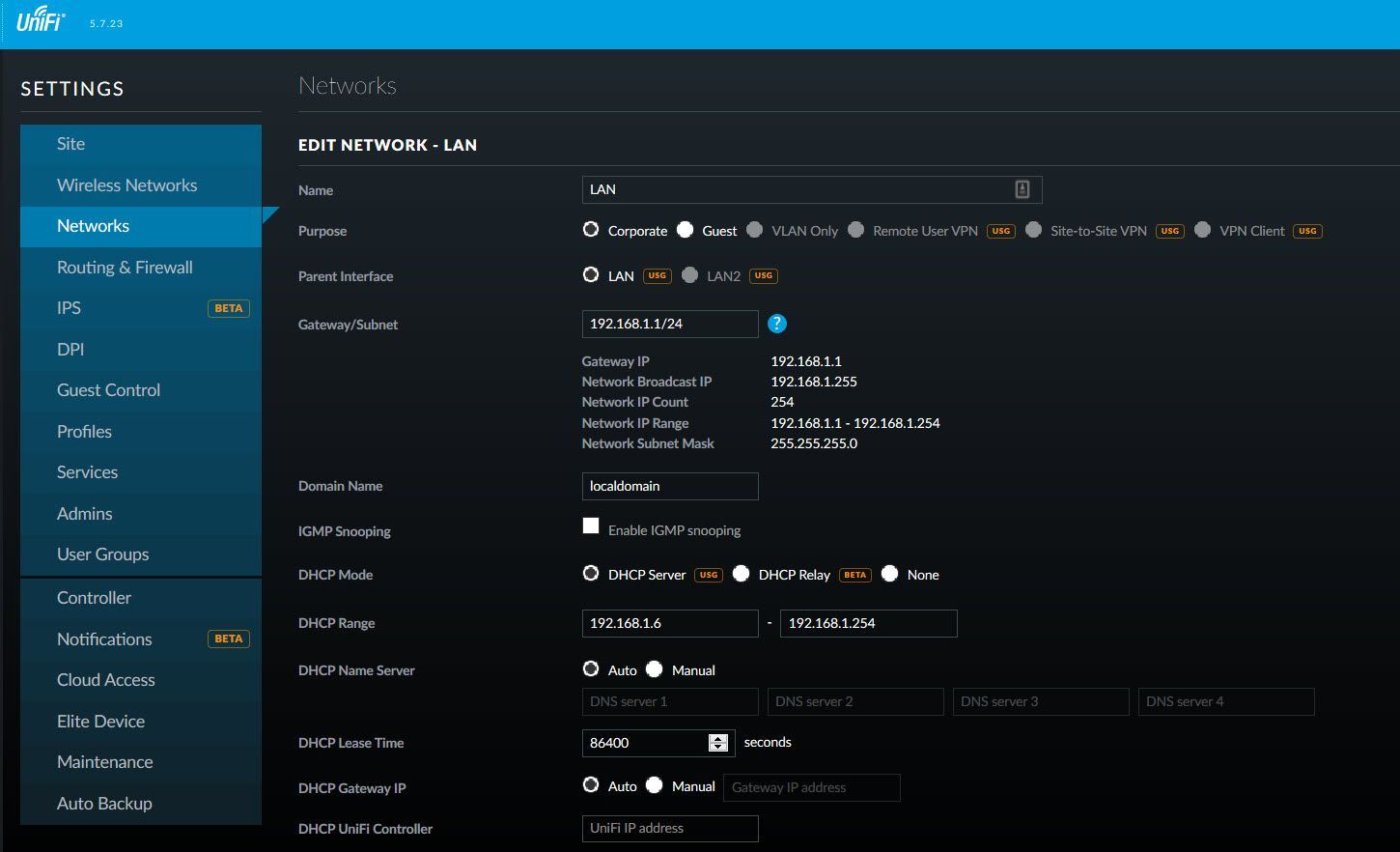Choose Manual for DHCP Name Server
The image size is (1400, 852).
[x=655, y=669]
